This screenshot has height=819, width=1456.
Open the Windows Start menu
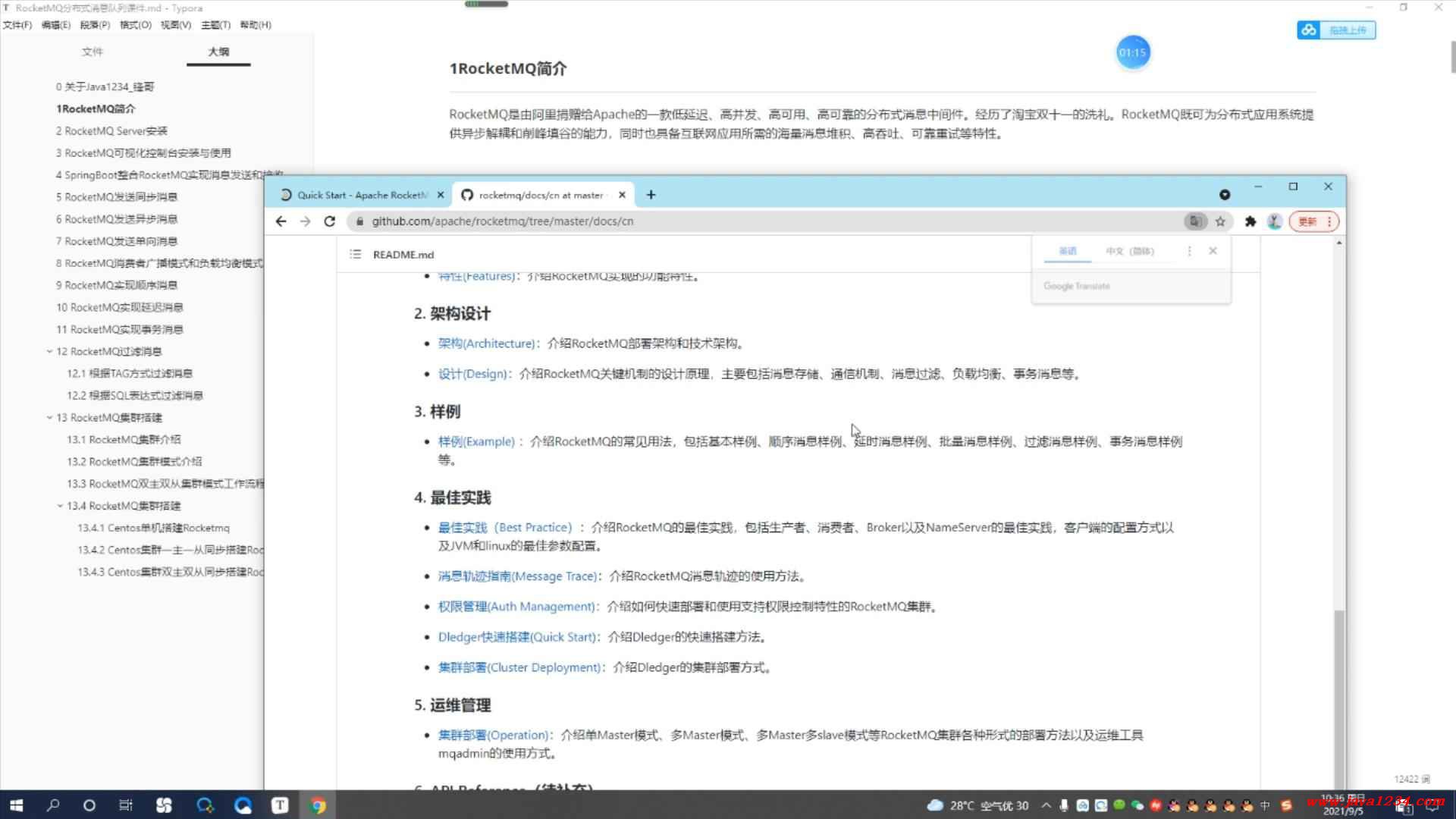16,805
